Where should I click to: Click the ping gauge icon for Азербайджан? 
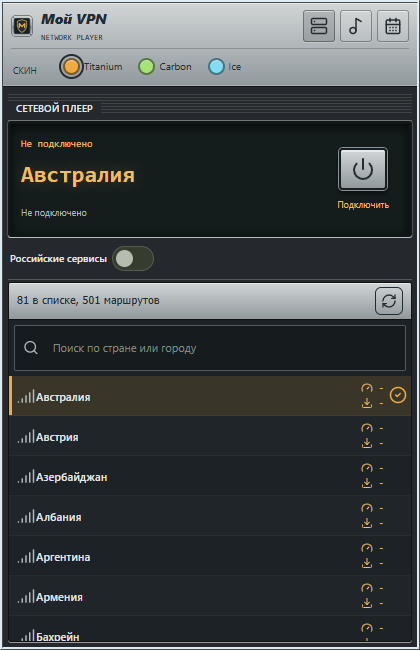(367, 468)
